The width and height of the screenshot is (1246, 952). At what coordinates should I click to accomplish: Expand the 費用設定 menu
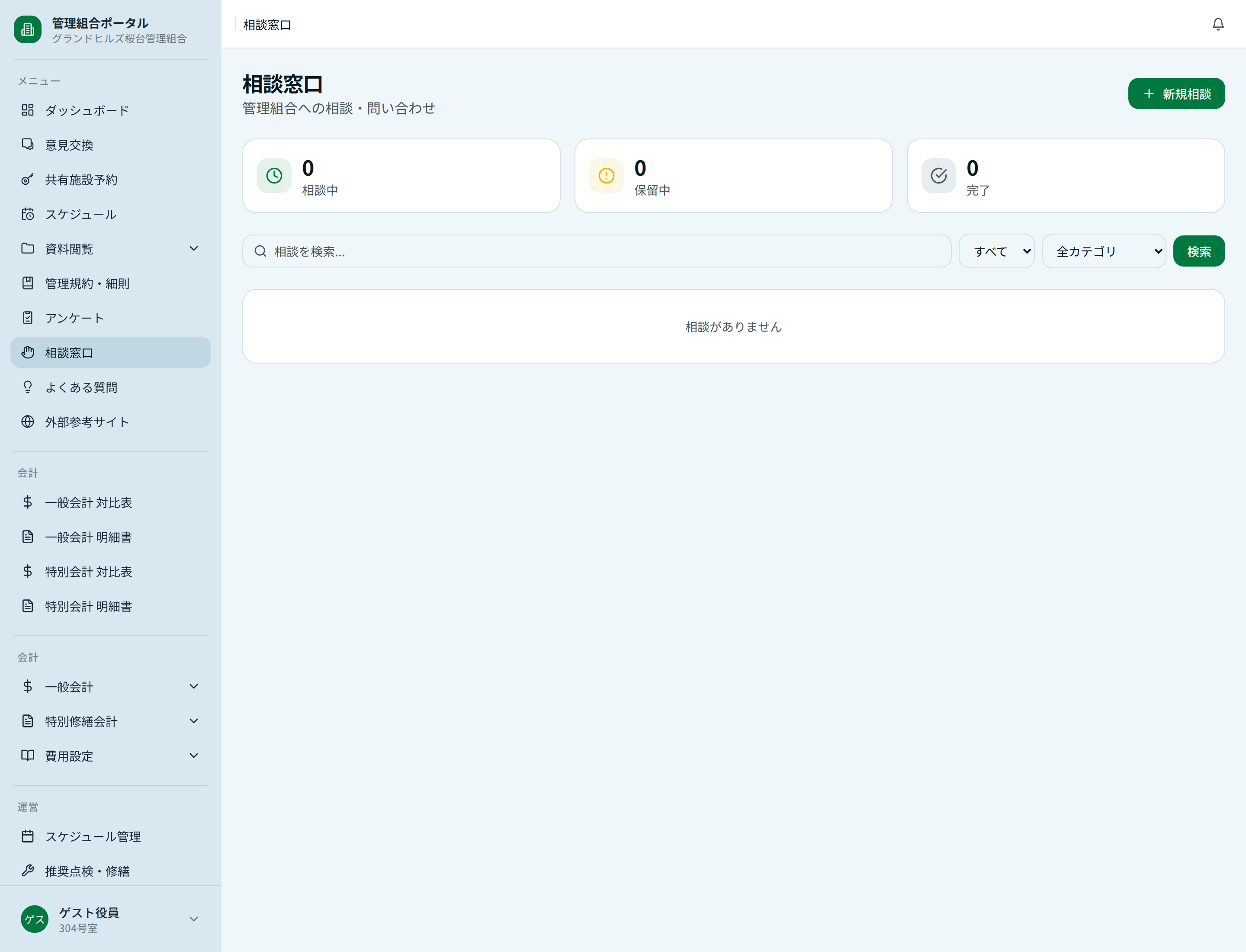point(194,756)
